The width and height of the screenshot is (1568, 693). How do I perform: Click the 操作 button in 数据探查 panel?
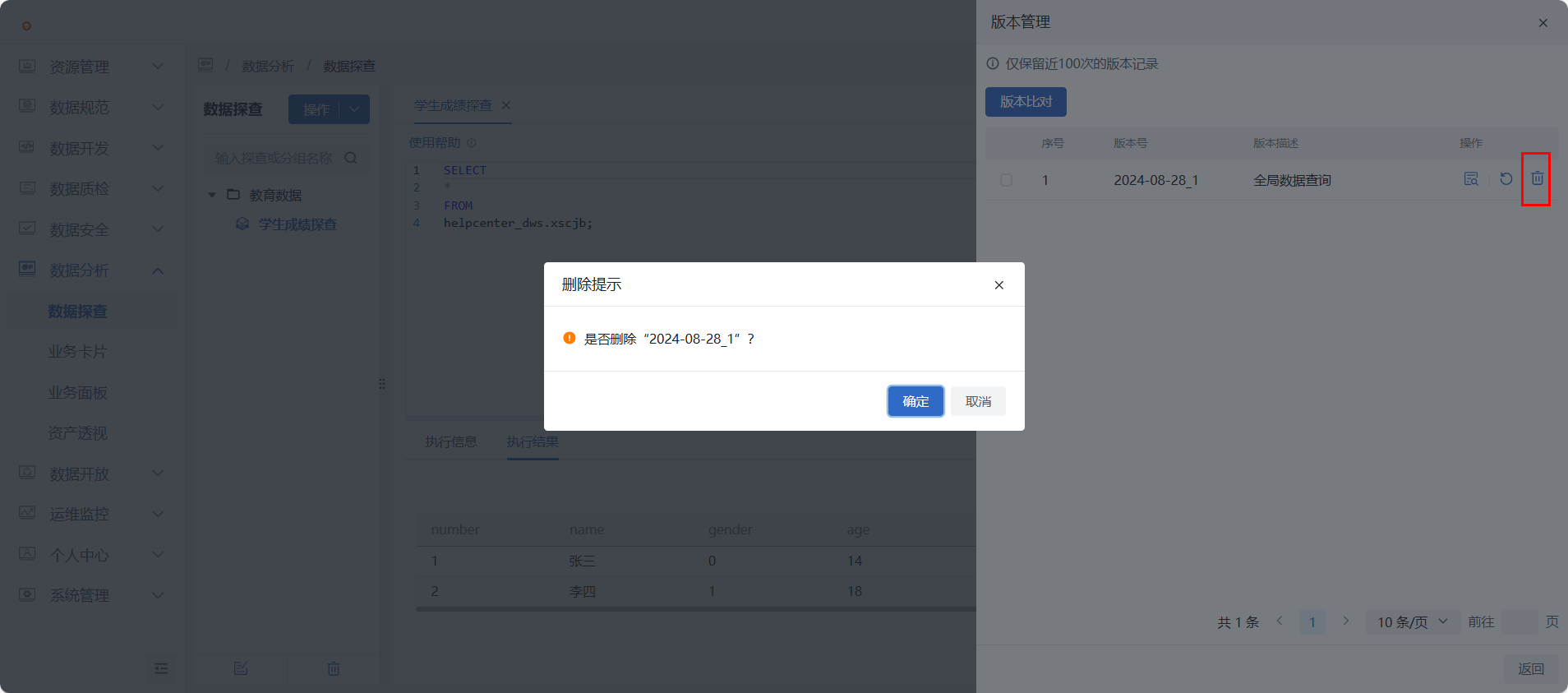pyautogui.click(x=316, y=109)
